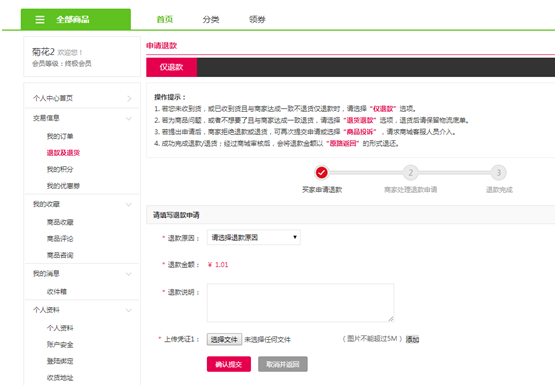
Task: Click the 操作提示 heading
Action: coord(170,97)
